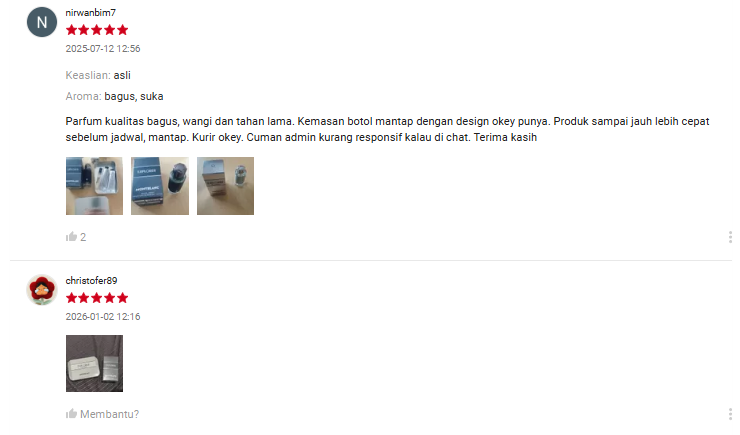Open Montblanc Explorer box and bottle photo
This screenshot has width=740, height=435.
(x=160, y=186)
